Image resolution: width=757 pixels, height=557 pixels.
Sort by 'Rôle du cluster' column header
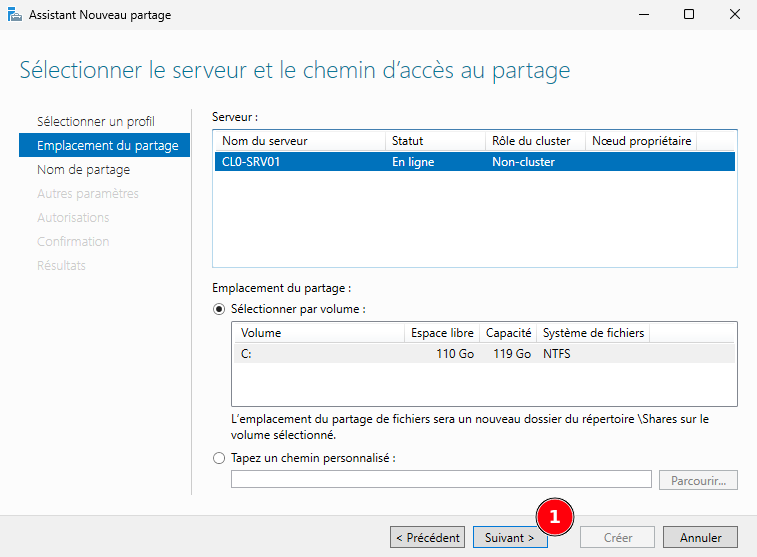click(x=535, y=141)
